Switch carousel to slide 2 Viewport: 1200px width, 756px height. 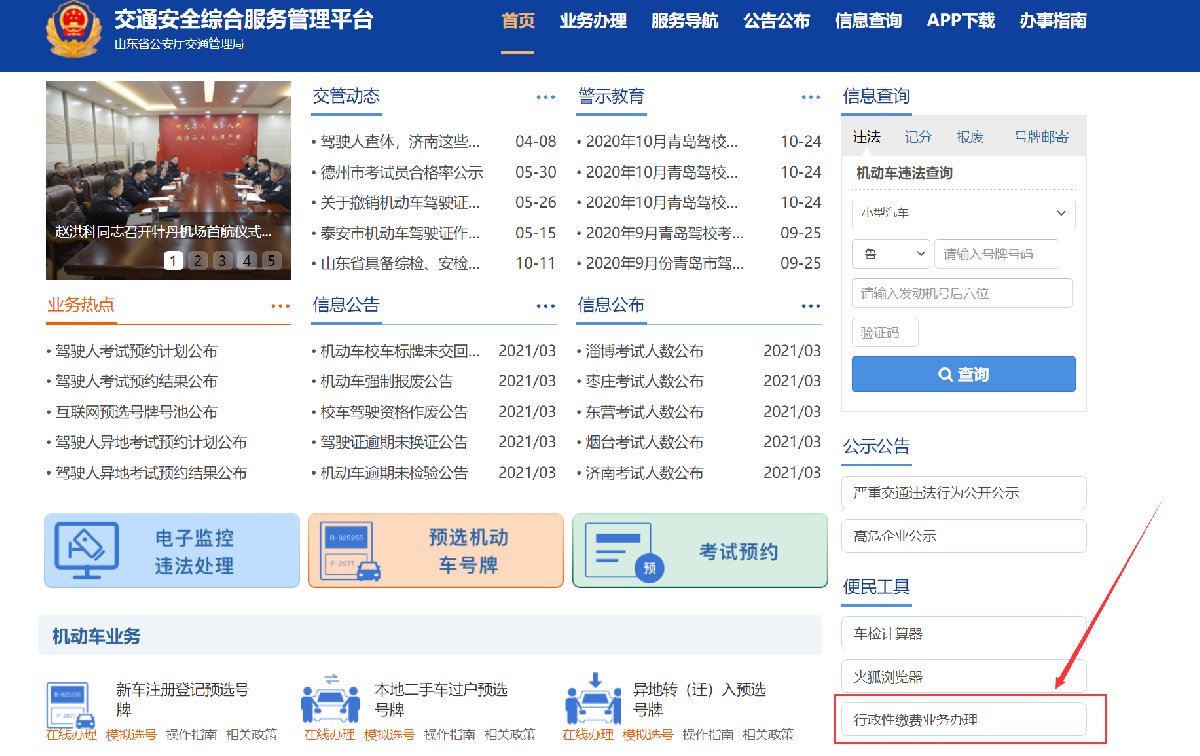click(x=198, y=261)
